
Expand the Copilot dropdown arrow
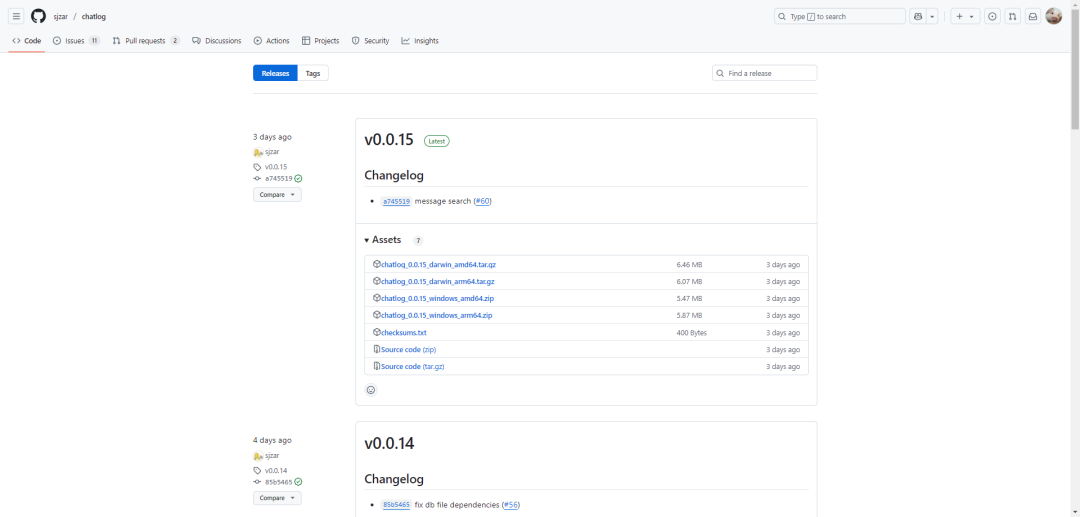pyautogui.click(x=933, y=16)
